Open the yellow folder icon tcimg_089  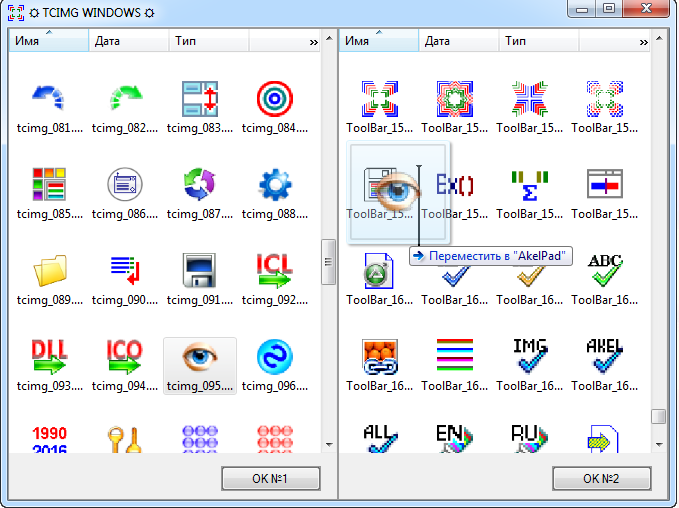click(49, 270)
